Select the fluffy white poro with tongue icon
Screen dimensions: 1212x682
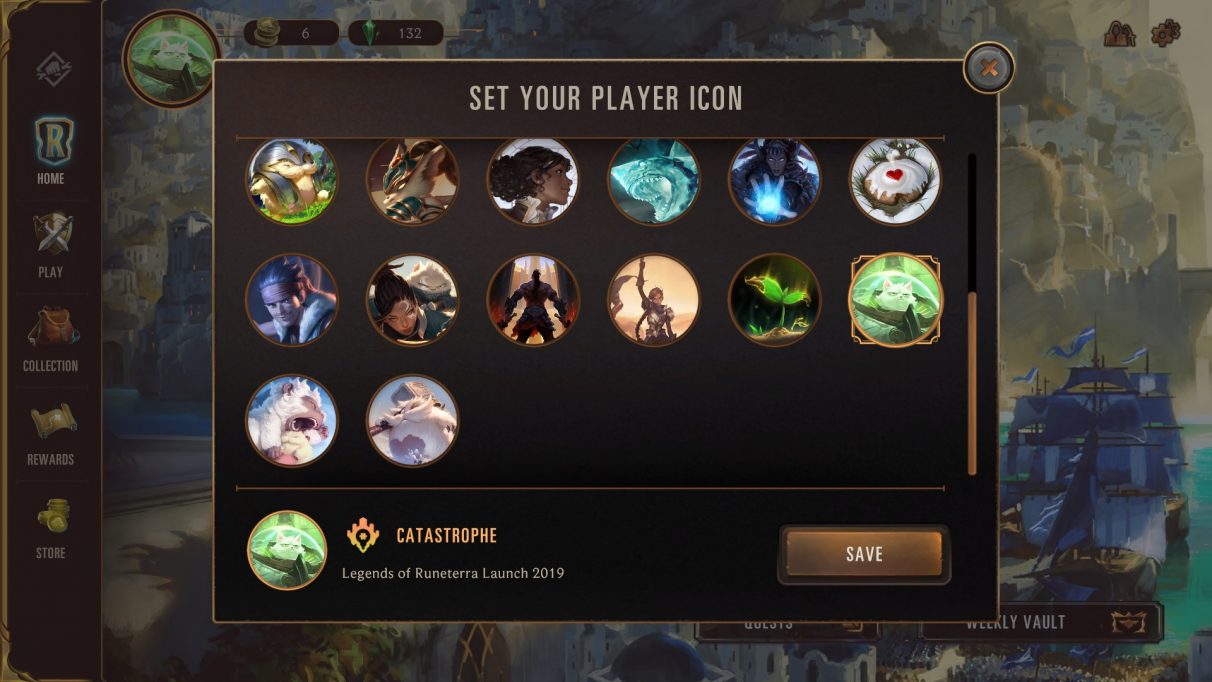[x=292, y=421]
